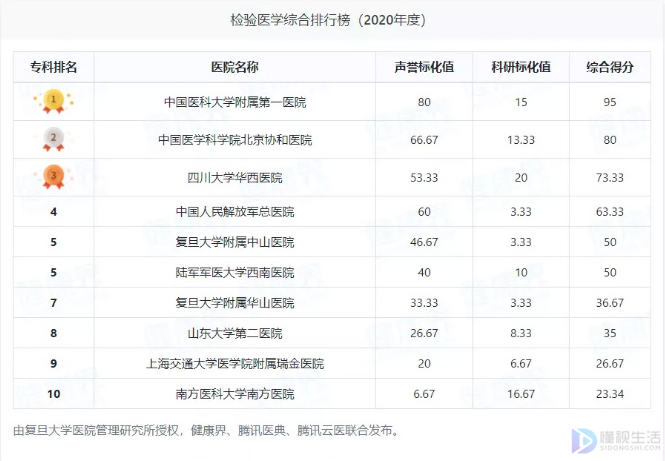The image size is (665, 461).
Task: Click total score 50 in 西南医院 row
Action: click(x=610, y=272)
